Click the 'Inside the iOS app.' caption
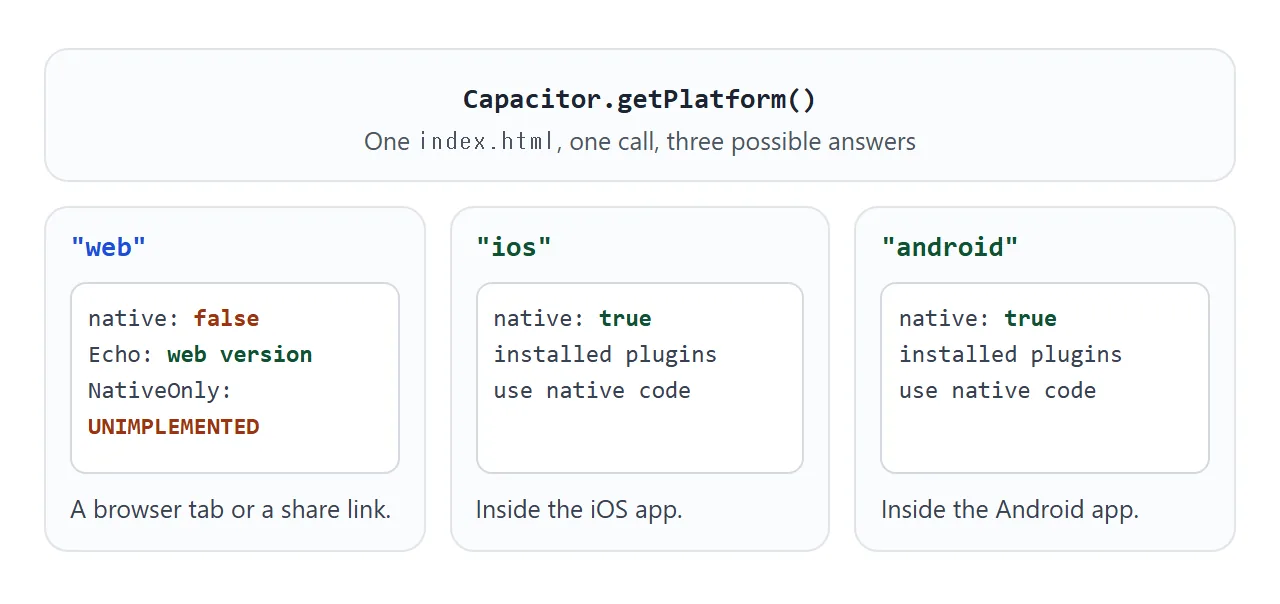 579,510
